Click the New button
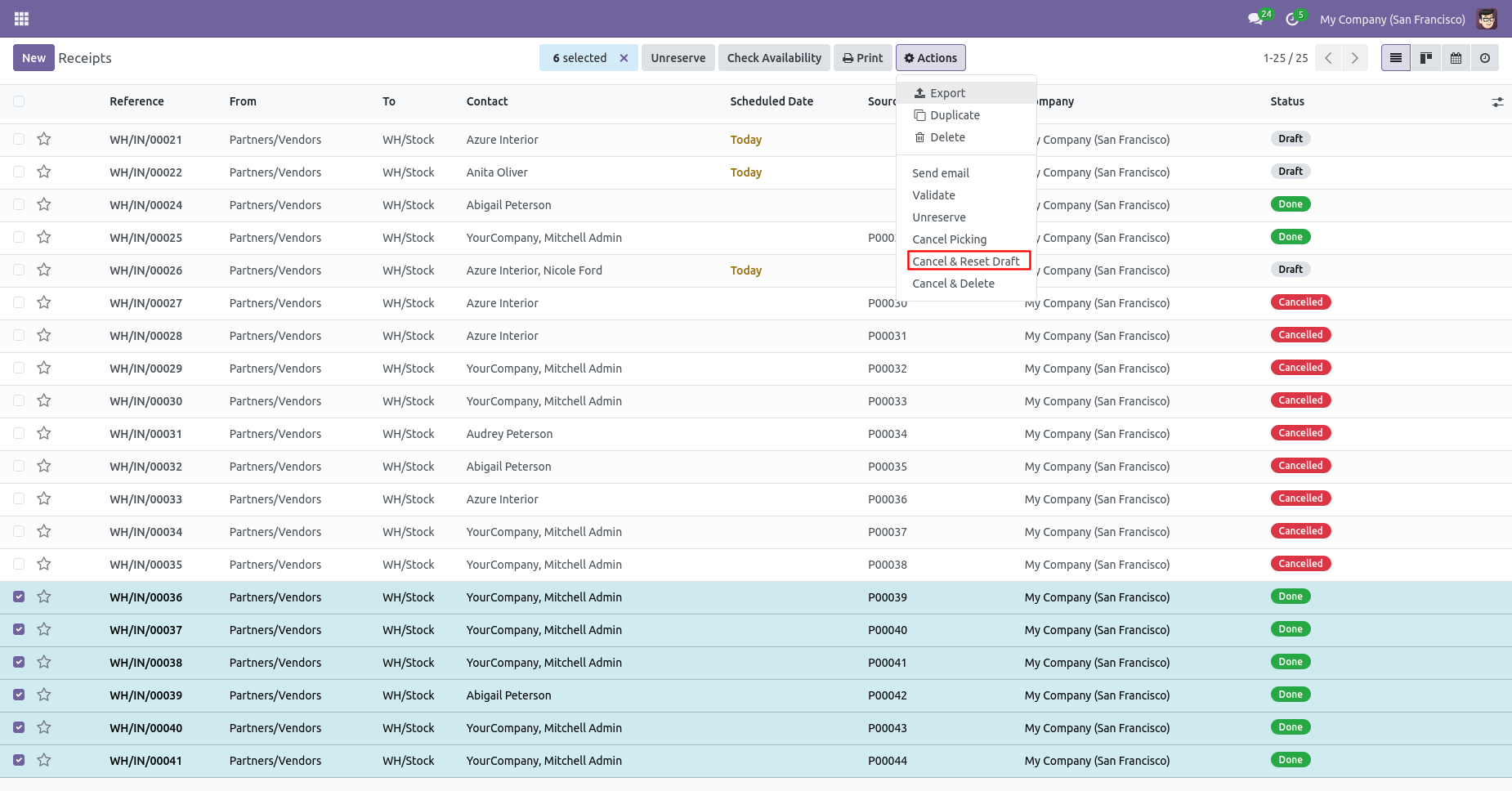Viewport: 1512px width, 791px height. coord(34,58)
